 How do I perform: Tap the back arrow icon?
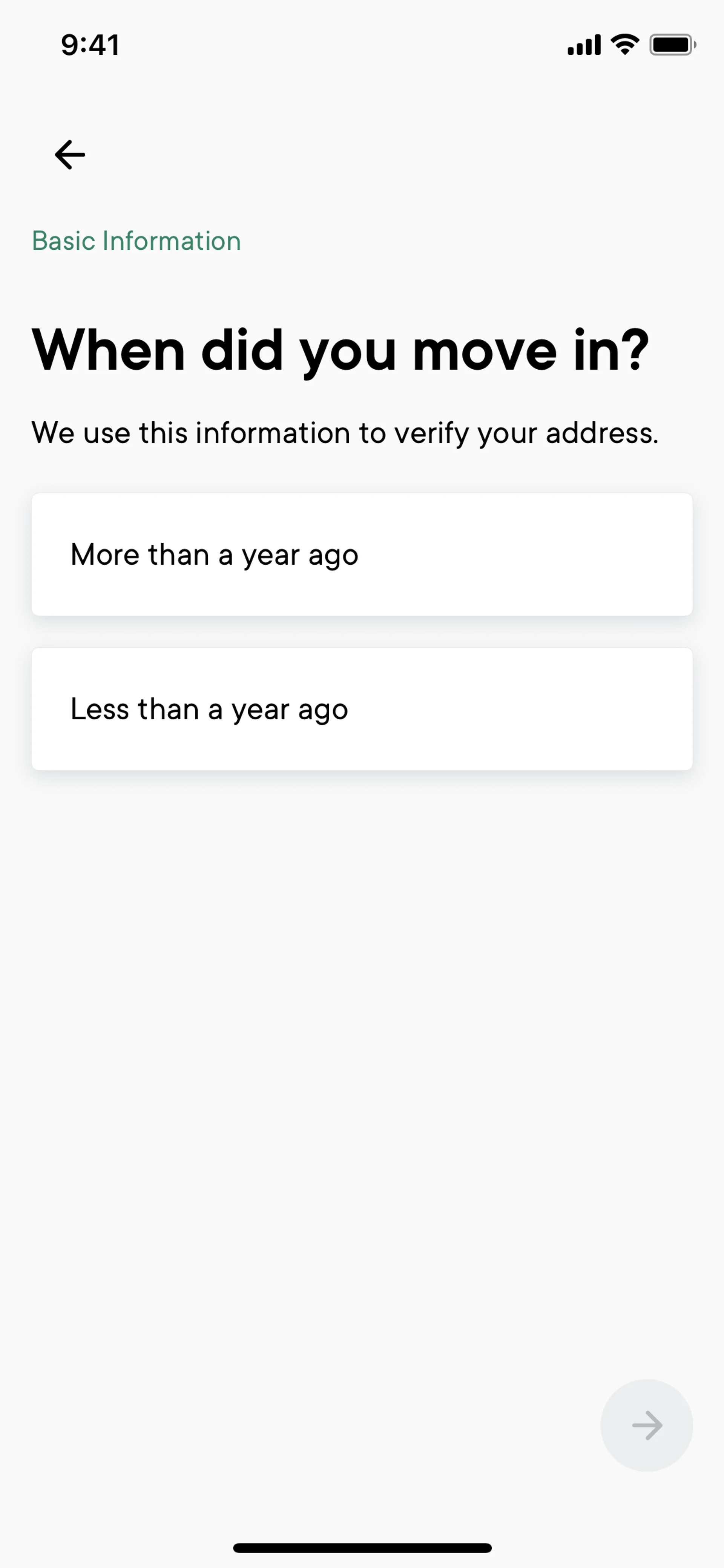pos(70,155)
